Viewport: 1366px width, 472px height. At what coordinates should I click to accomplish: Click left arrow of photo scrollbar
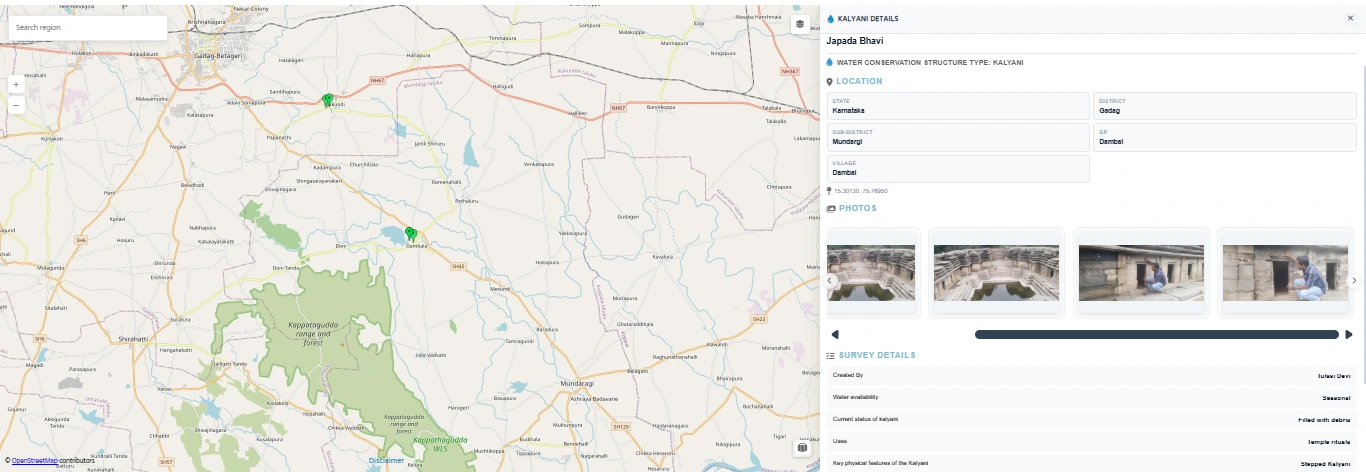tap(835, 334)
